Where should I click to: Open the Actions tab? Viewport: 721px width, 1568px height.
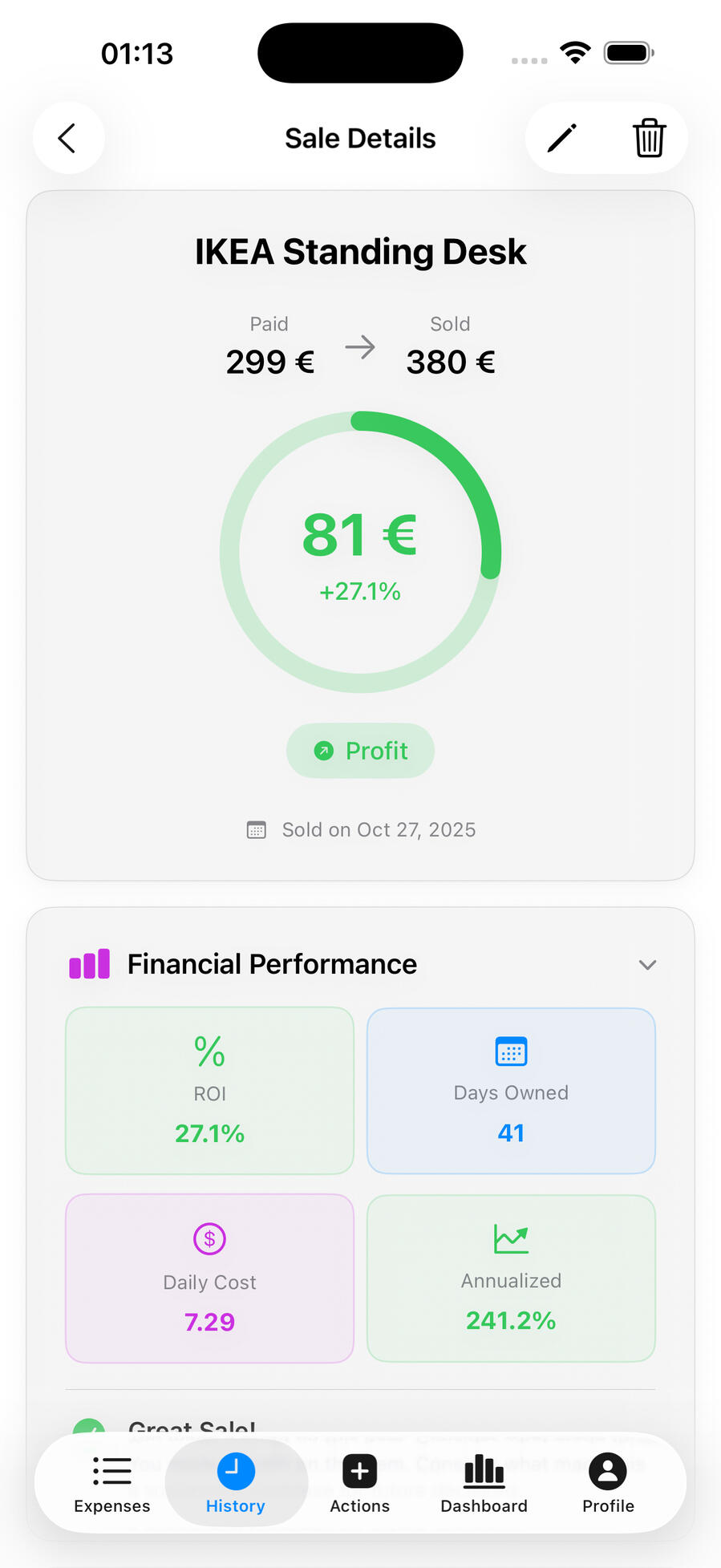[360, 1484]
